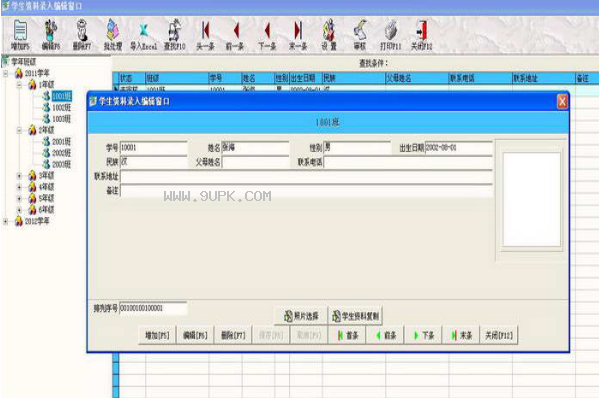
Task: Click the 前条 previous record button in dialog
Action: 385,335
